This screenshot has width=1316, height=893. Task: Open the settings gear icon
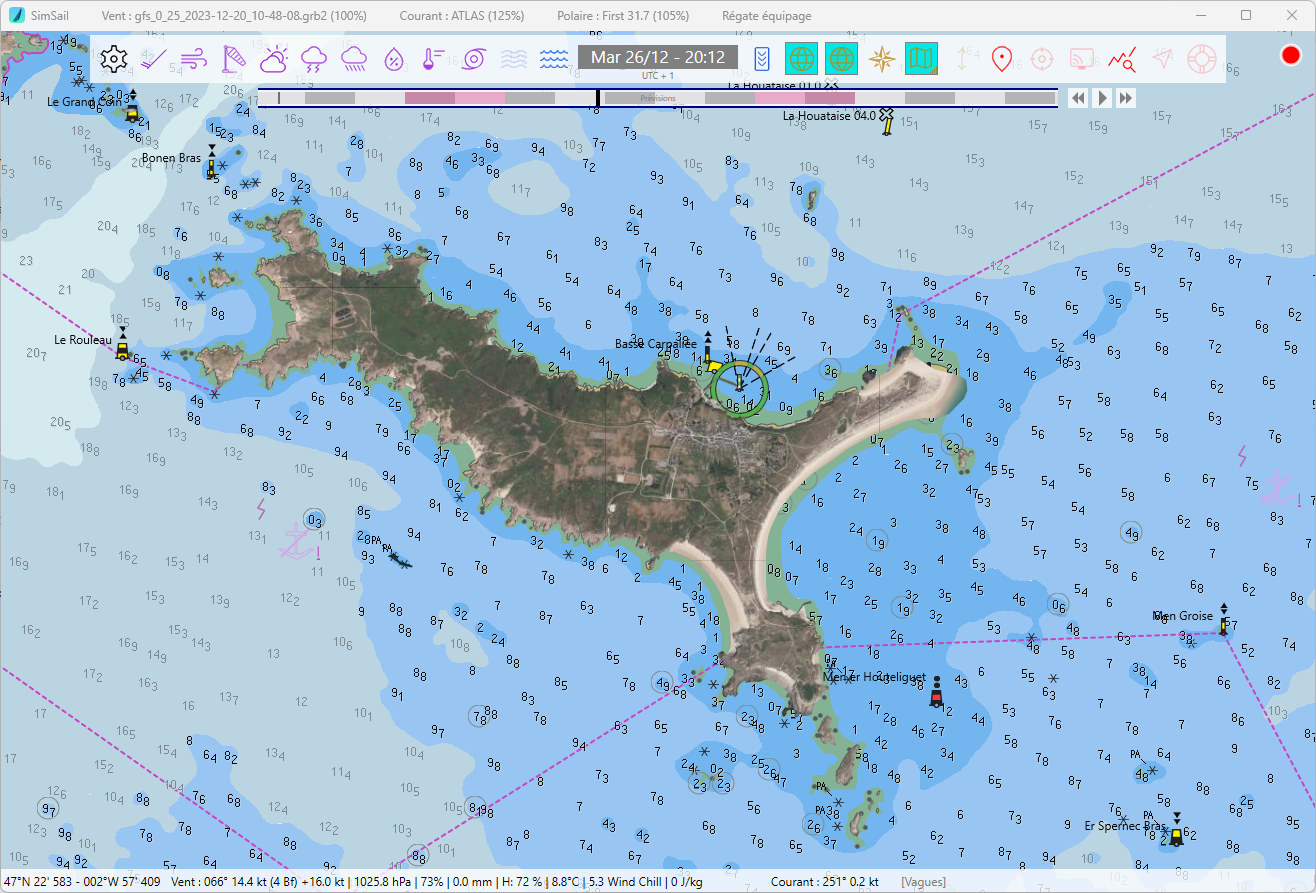115,59
